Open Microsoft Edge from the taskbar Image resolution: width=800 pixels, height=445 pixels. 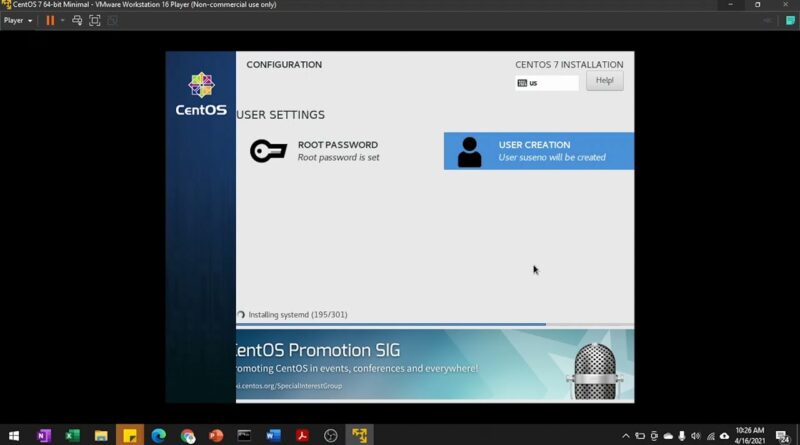(x=159, y=435)
